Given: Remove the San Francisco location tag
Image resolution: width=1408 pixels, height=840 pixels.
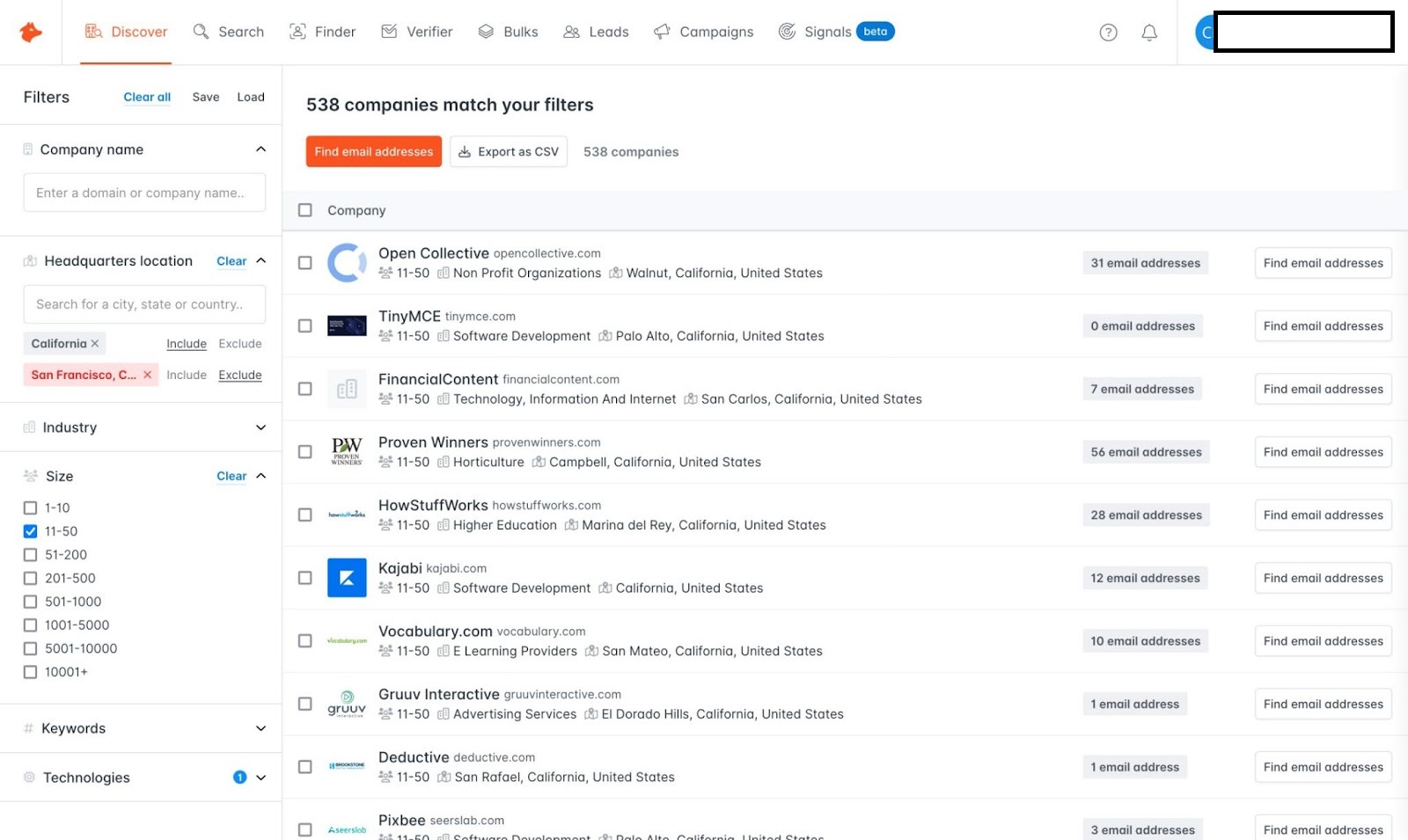Looking at the screenshot, I should tap(147, 375).
